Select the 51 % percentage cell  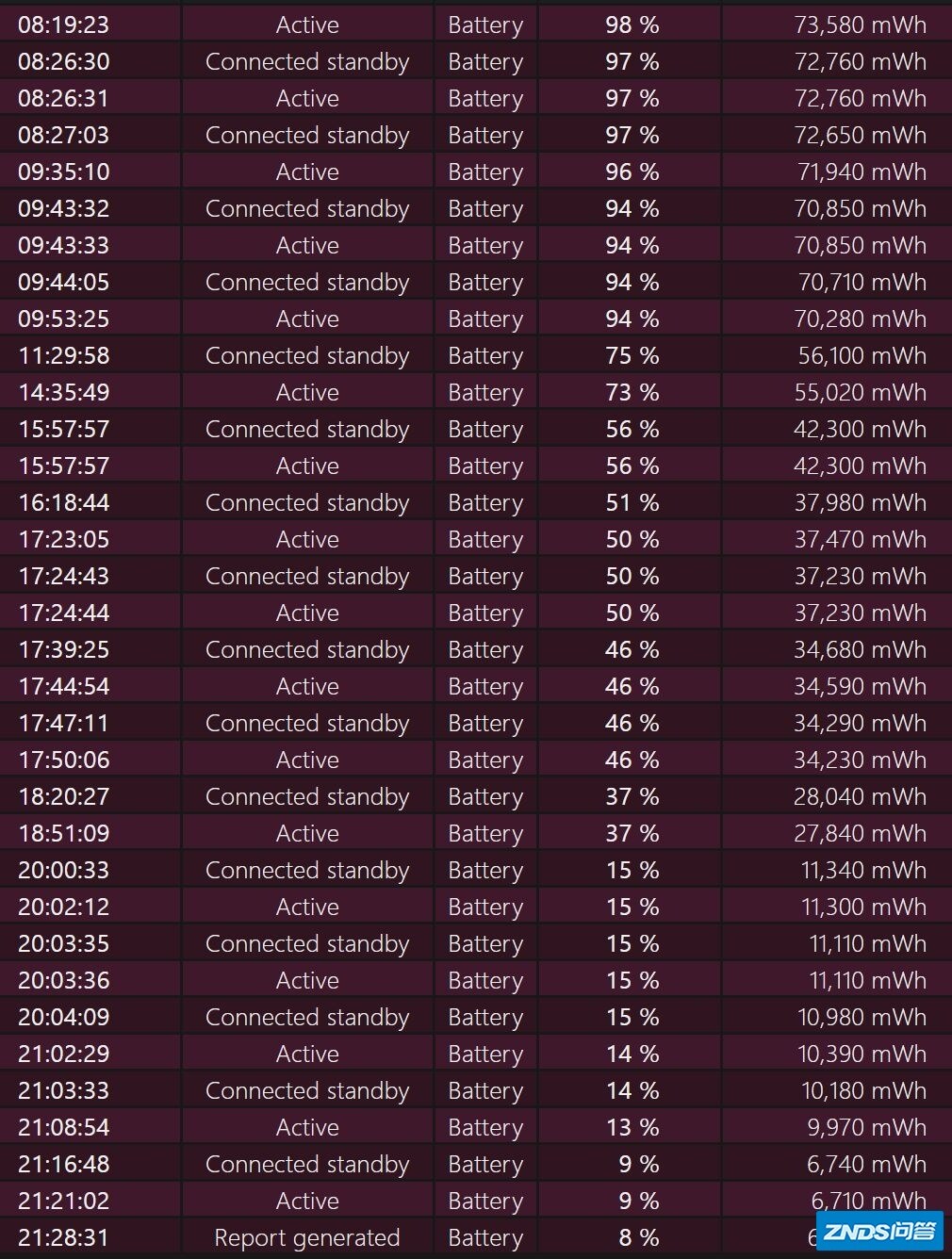(632, 503)
